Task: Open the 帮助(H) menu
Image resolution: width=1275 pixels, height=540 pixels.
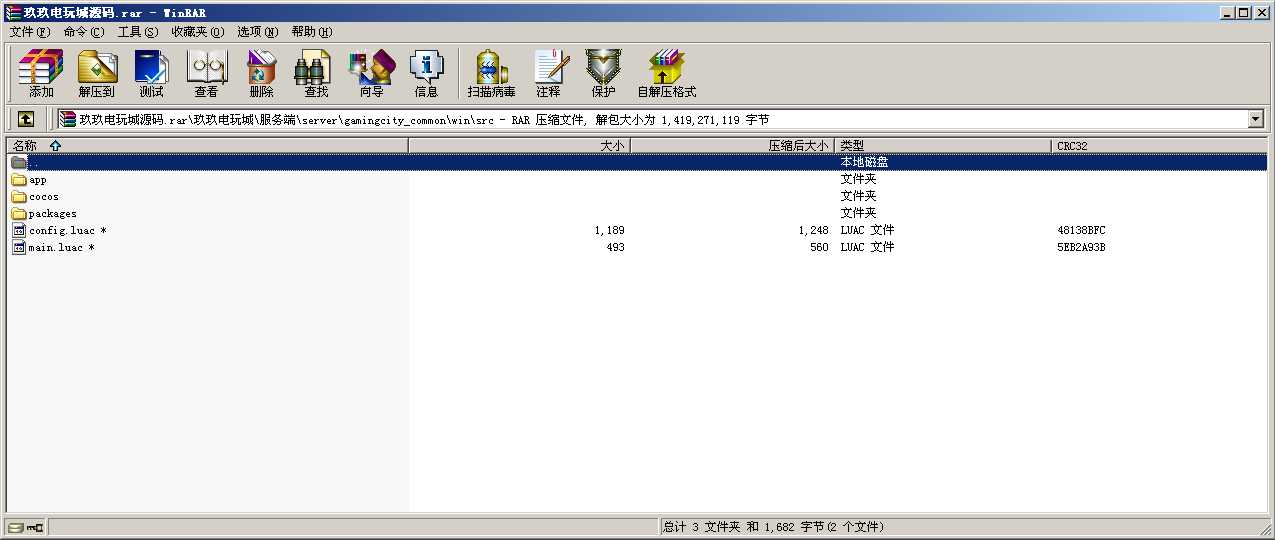Action: coord(312,32)
